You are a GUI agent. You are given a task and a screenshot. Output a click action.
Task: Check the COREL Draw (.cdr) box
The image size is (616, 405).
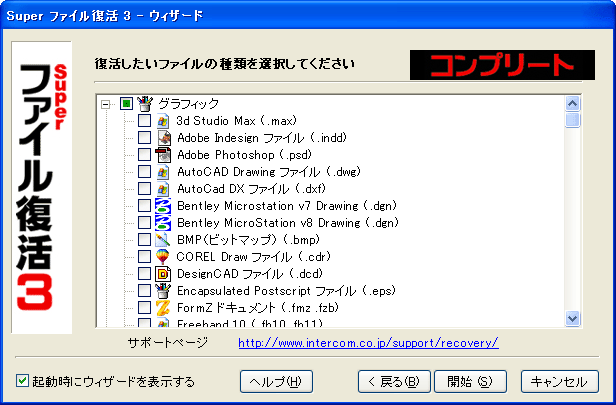pyautogui.click(x=144, y=257)
